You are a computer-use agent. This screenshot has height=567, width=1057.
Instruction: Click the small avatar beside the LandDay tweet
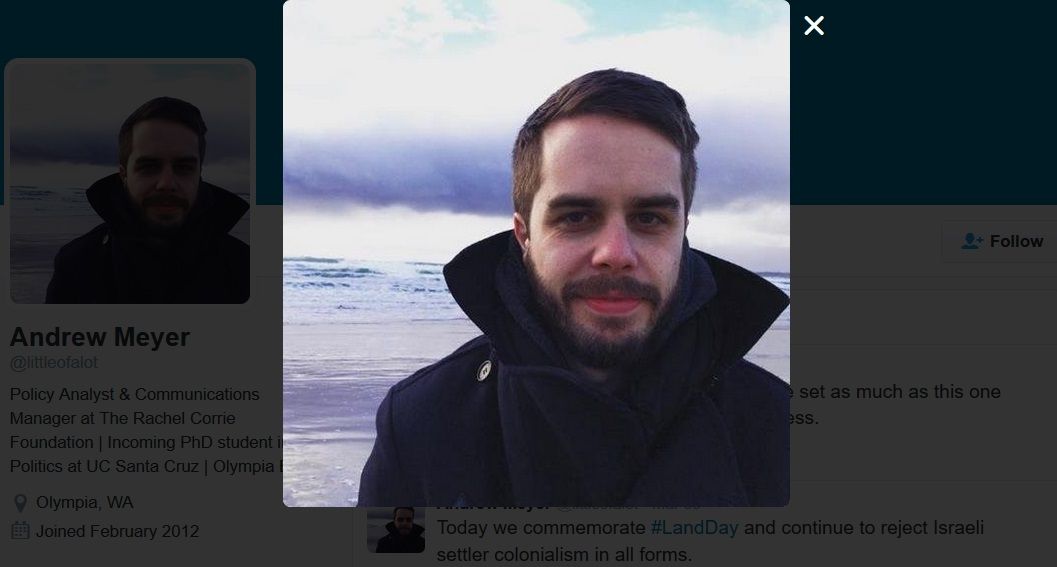point(396,530)
